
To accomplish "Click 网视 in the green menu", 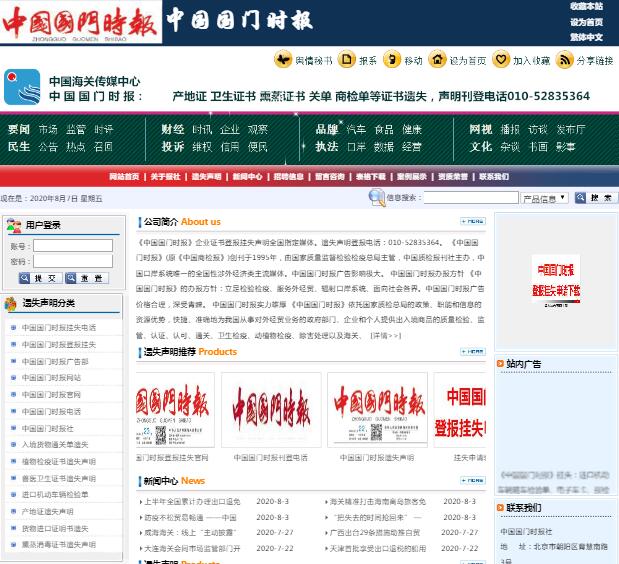I will (480, 129).
